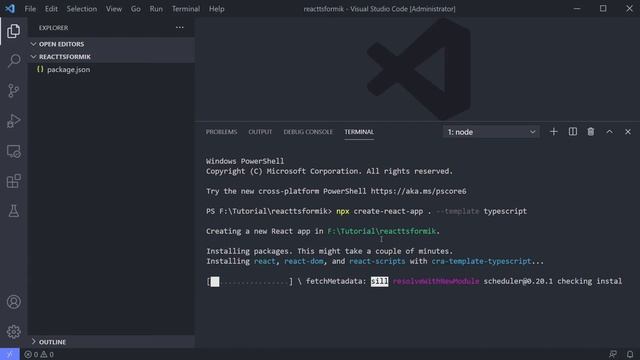Image resolution: width=640 pixels, height=360 pixels.
Task: Follow the https://aka.ms/pscore6 link
Action: [x=418, y=191]
